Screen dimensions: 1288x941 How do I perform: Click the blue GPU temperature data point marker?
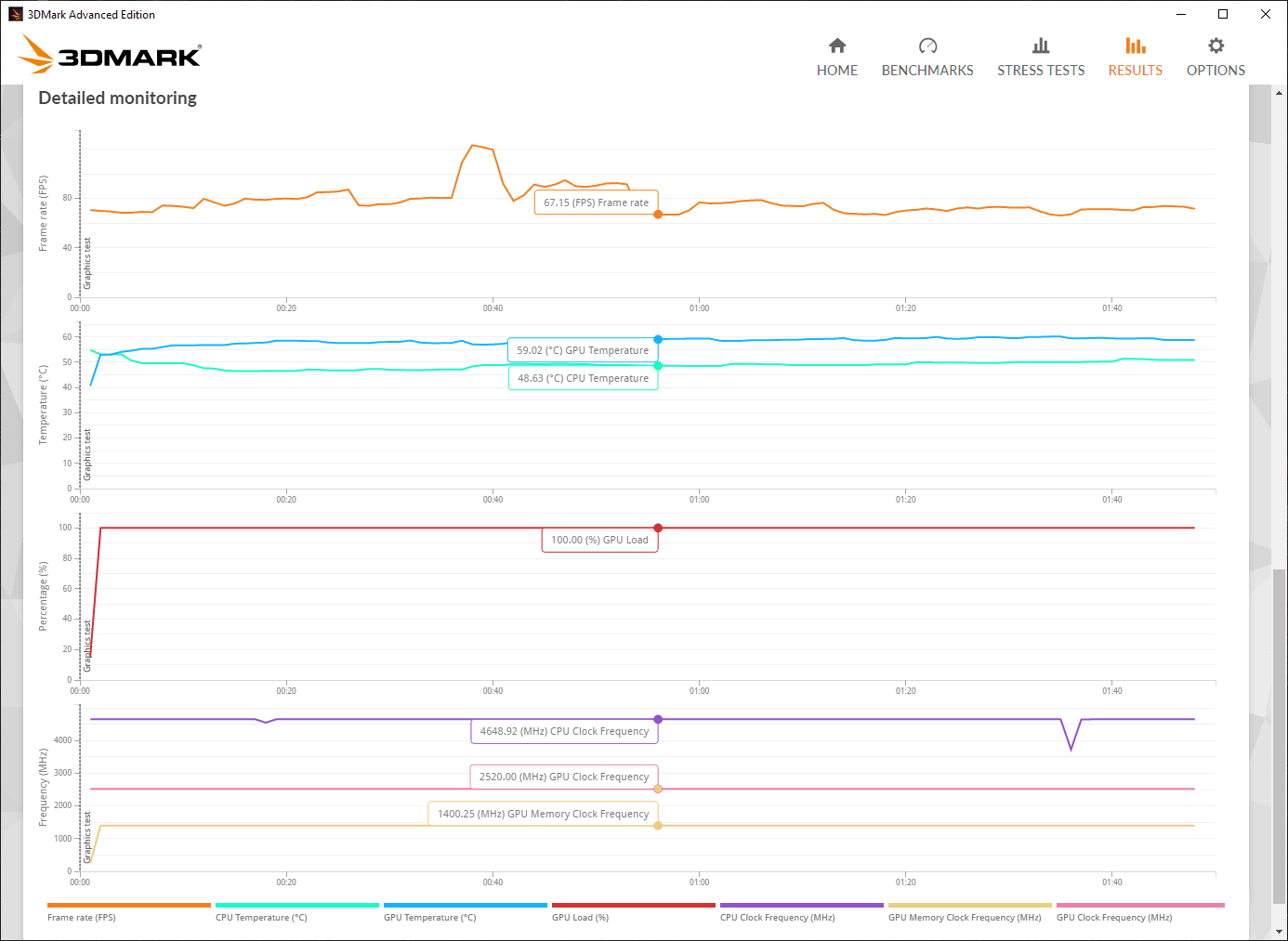(x=658, y=340)
